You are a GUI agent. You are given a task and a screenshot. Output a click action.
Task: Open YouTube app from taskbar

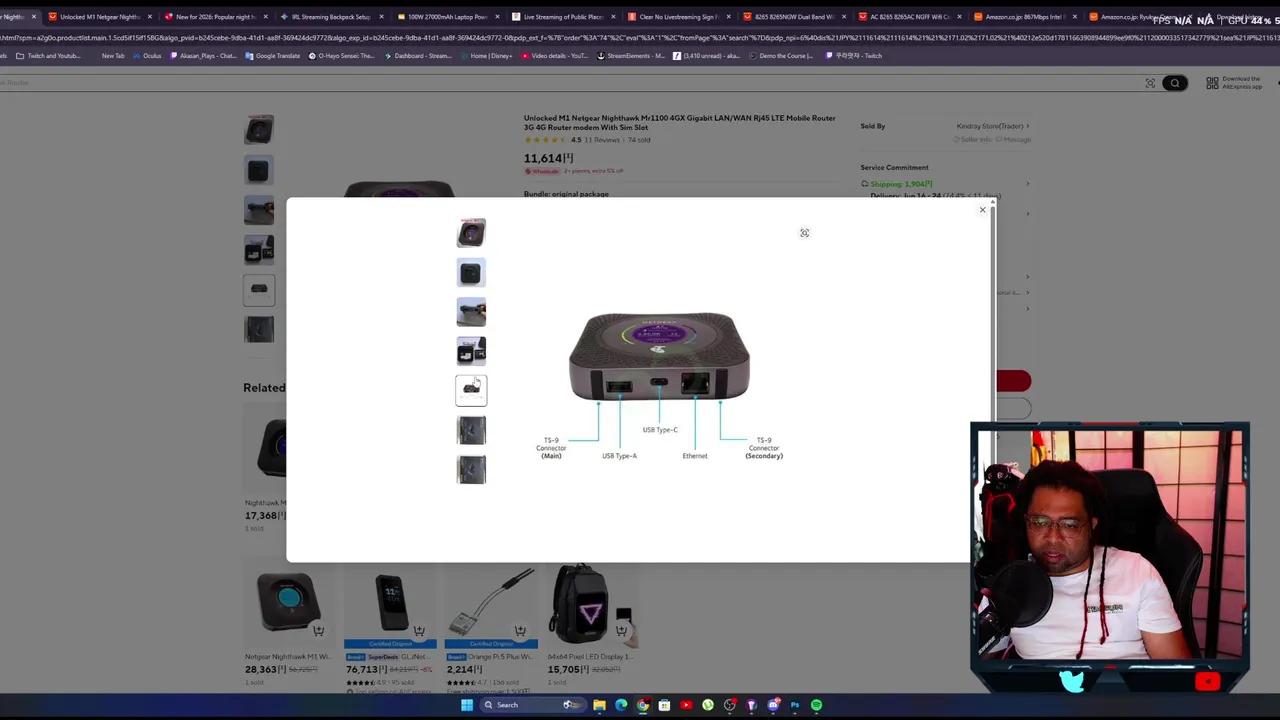pyautogui.click(x=686, y=705)
